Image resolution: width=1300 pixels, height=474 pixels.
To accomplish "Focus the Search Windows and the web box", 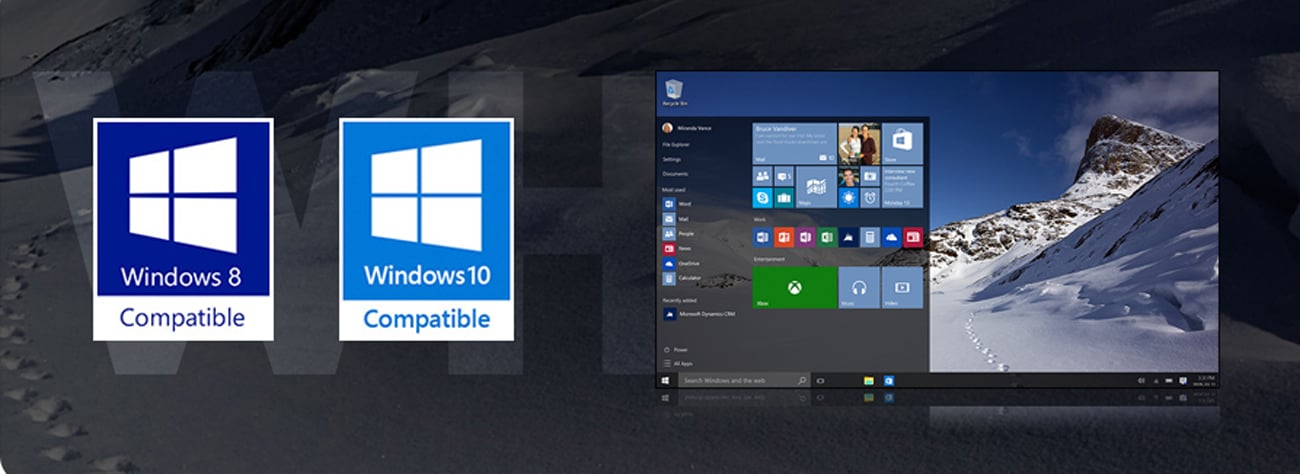I will pos(744,380).
